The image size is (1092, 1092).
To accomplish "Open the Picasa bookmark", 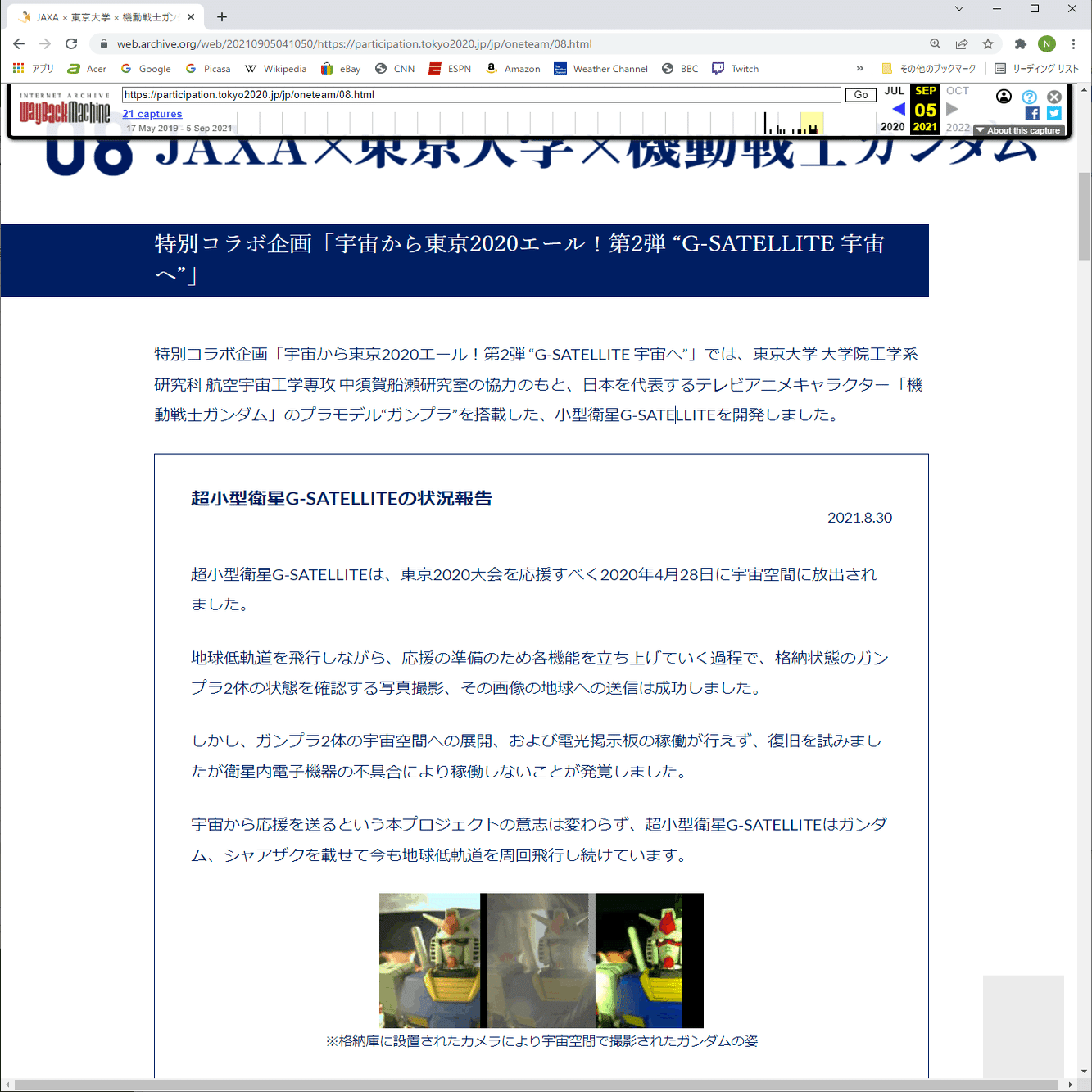I will click(208, 69).
